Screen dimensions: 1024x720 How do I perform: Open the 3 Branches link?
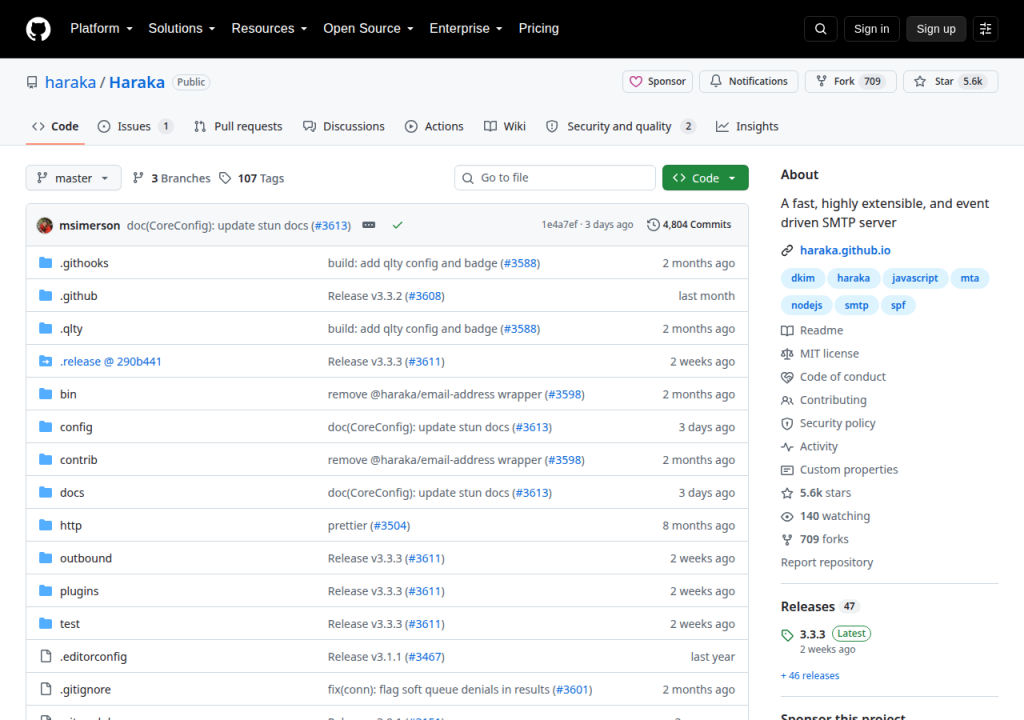(x=172, y=178)
